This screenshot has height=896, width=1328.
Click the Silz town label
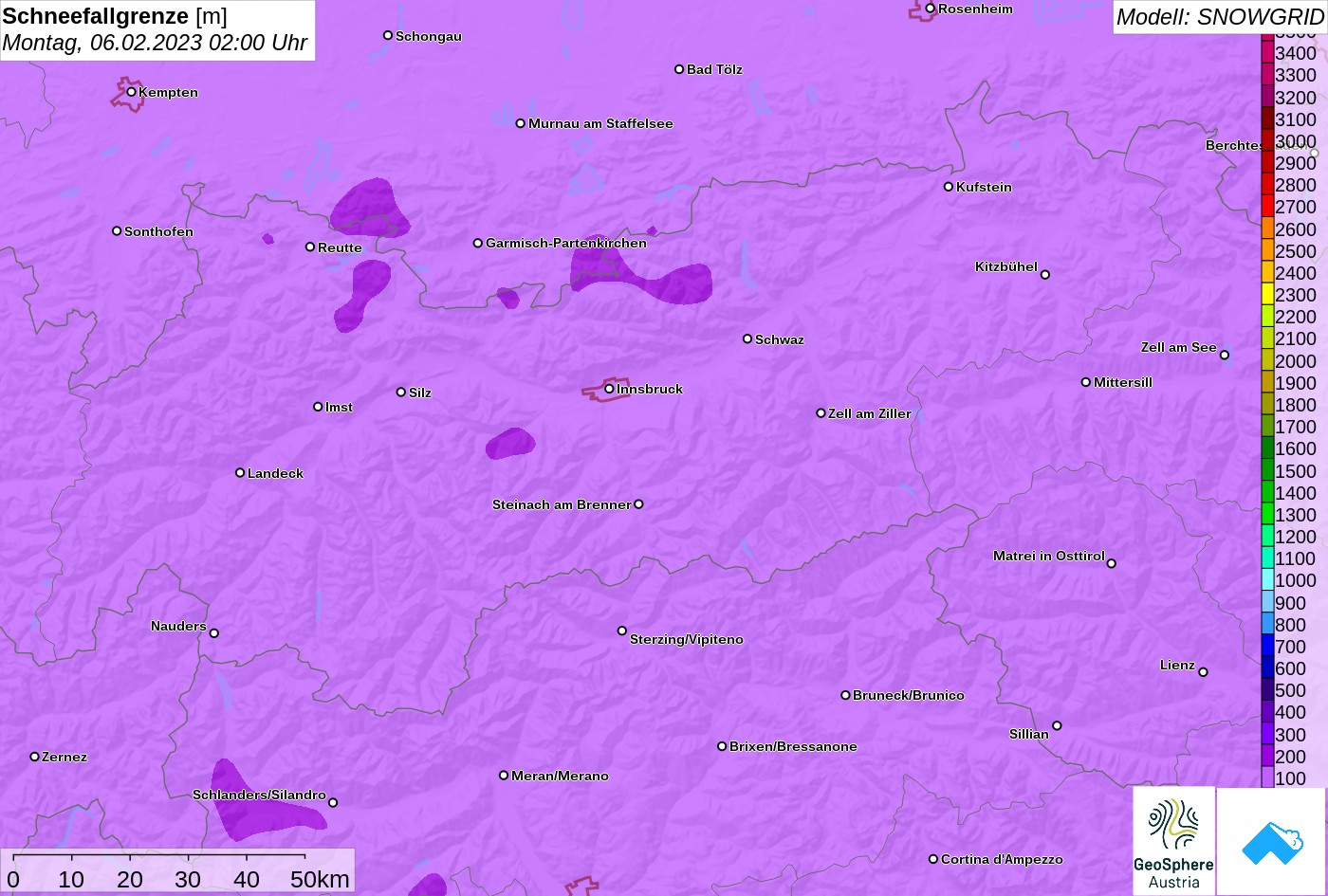tap(420, 393)
